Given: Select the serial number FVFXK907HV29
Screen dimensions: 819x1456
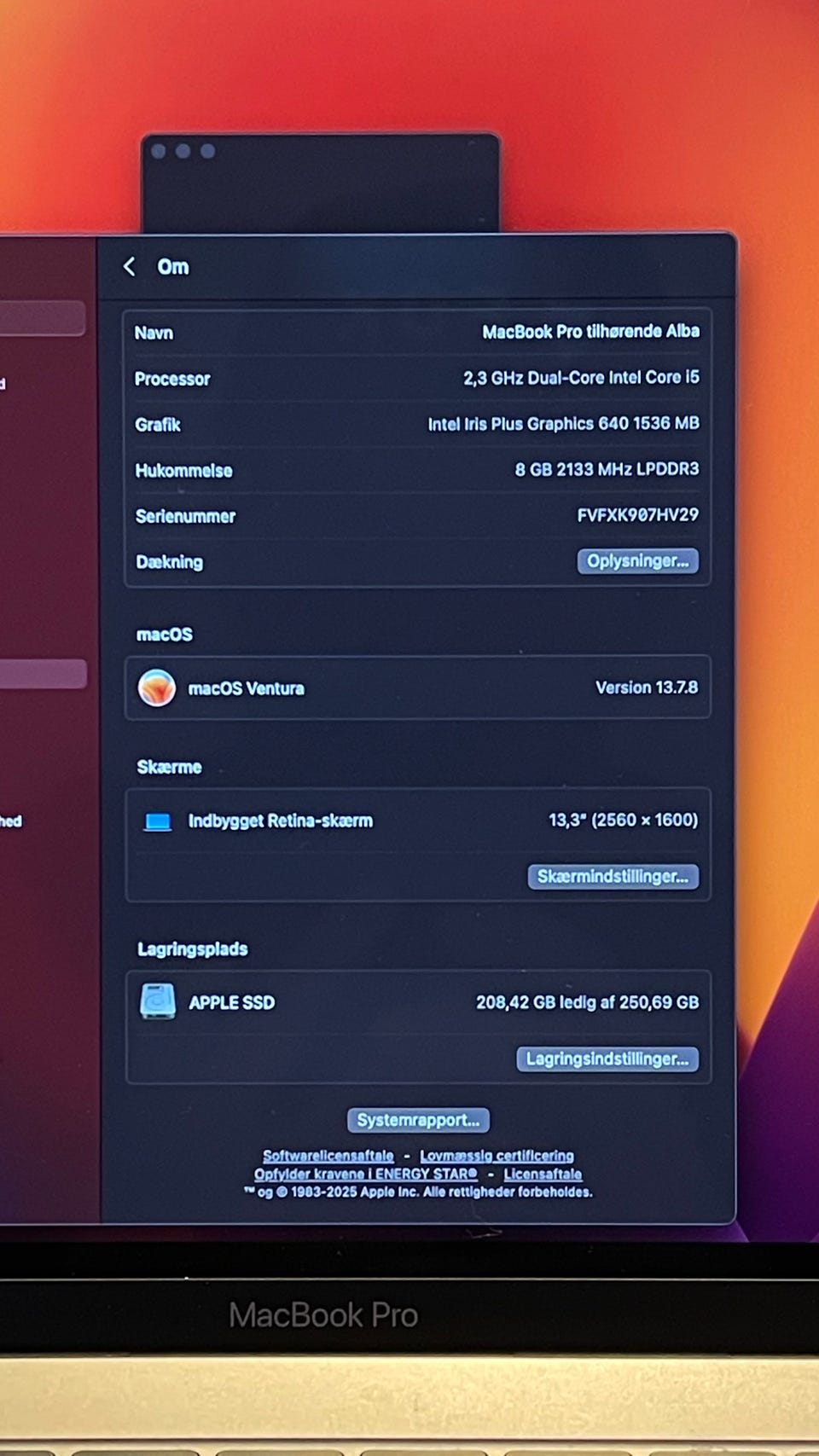Looking at the screenshot, I should pos(638,515).
